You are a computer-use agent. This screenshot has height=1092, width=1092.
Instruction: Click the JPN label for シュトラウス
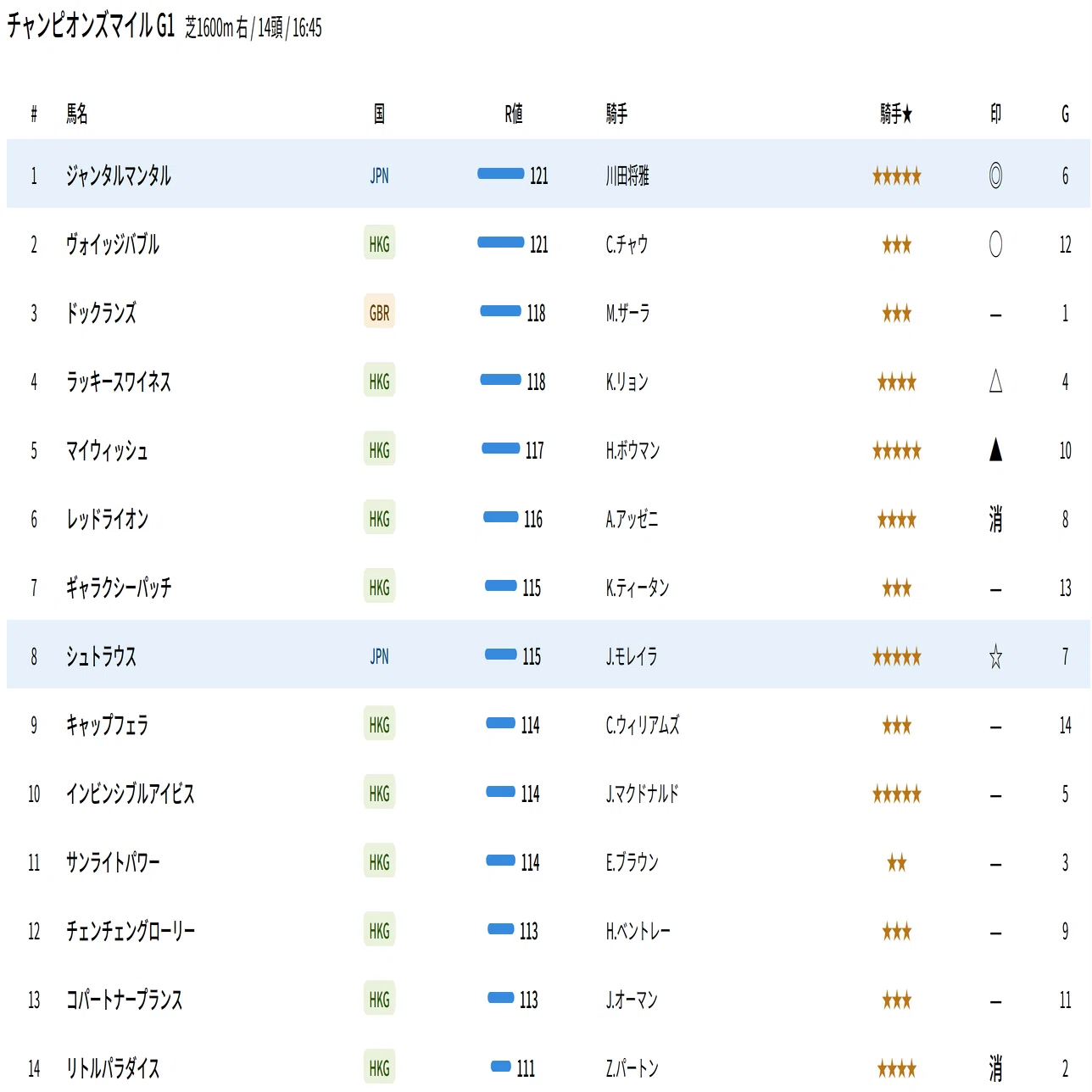379,656
